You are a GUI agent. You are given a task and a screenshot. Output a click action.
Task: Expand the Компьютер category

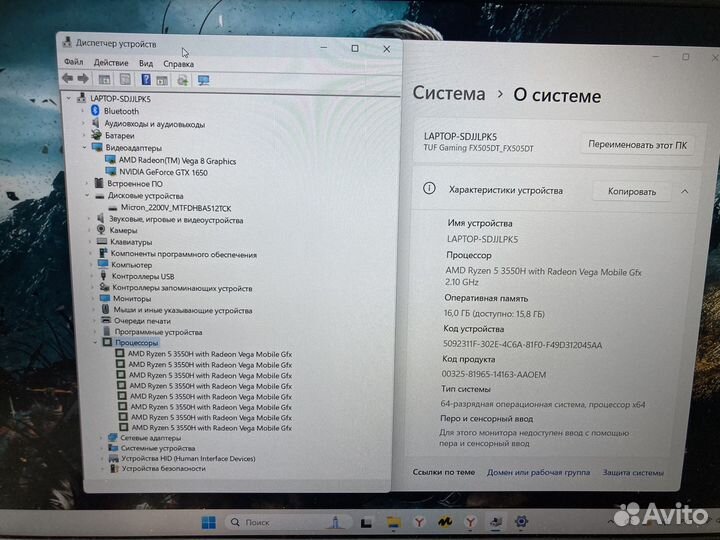pyautogui.click(x=91, y=265)
